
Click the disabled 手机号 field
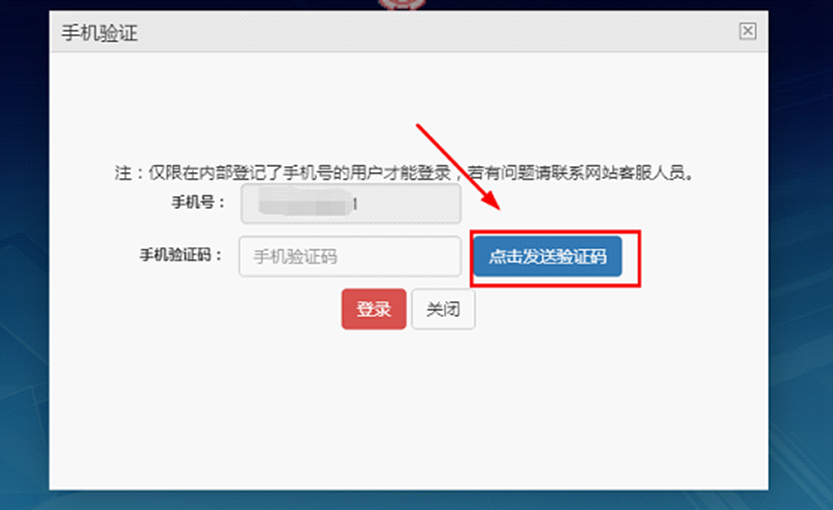tap(351, 203)
